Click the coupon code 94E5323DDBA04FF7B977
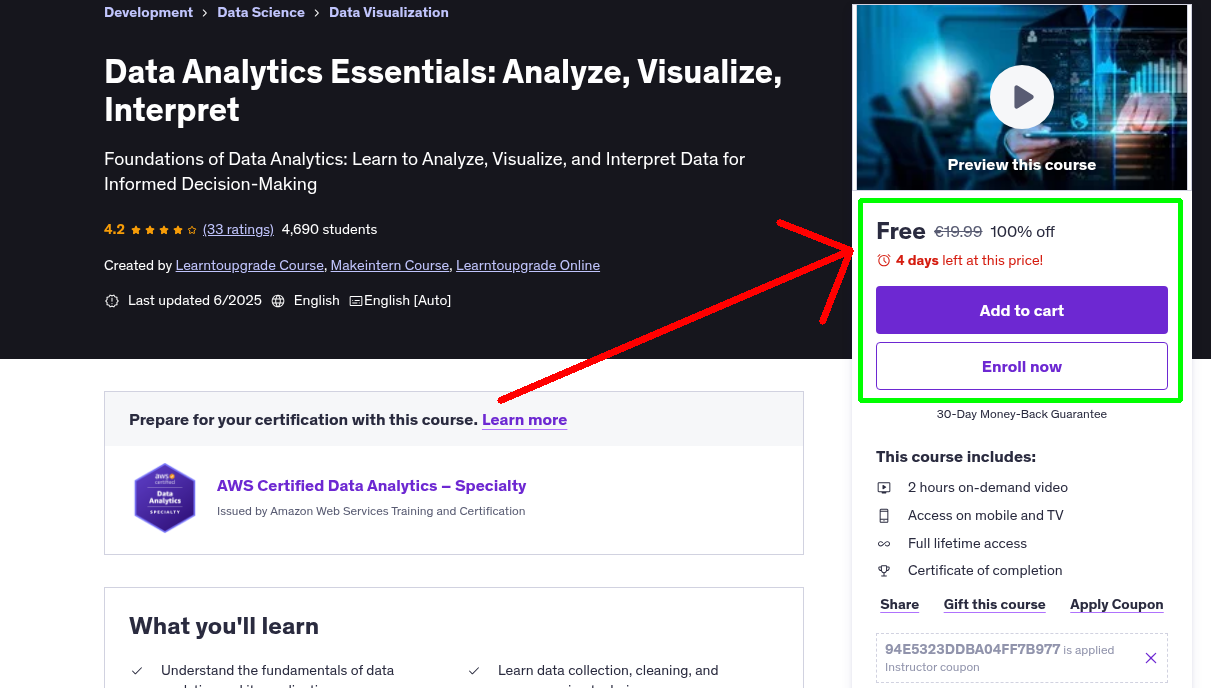Screen dimensions: 1211x688 click(972, 650)
